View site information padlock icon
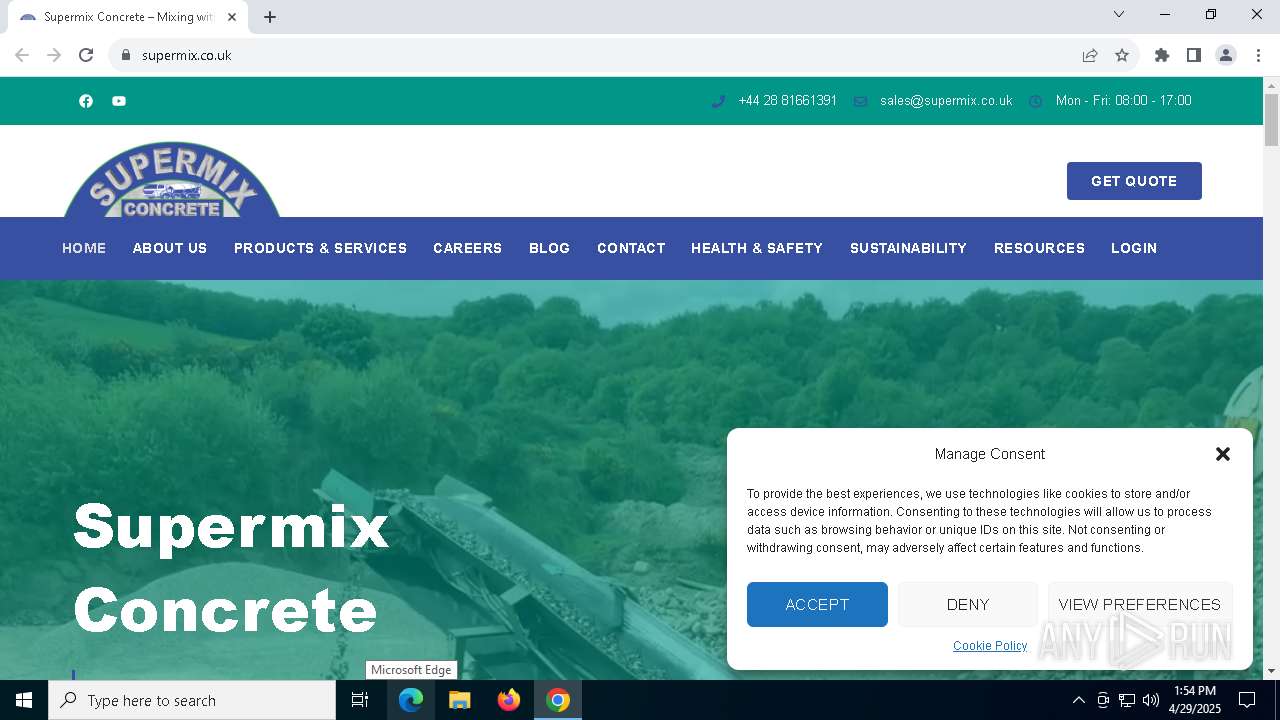Viewport: 1280px width, 720px height. [x=125, y=55]
